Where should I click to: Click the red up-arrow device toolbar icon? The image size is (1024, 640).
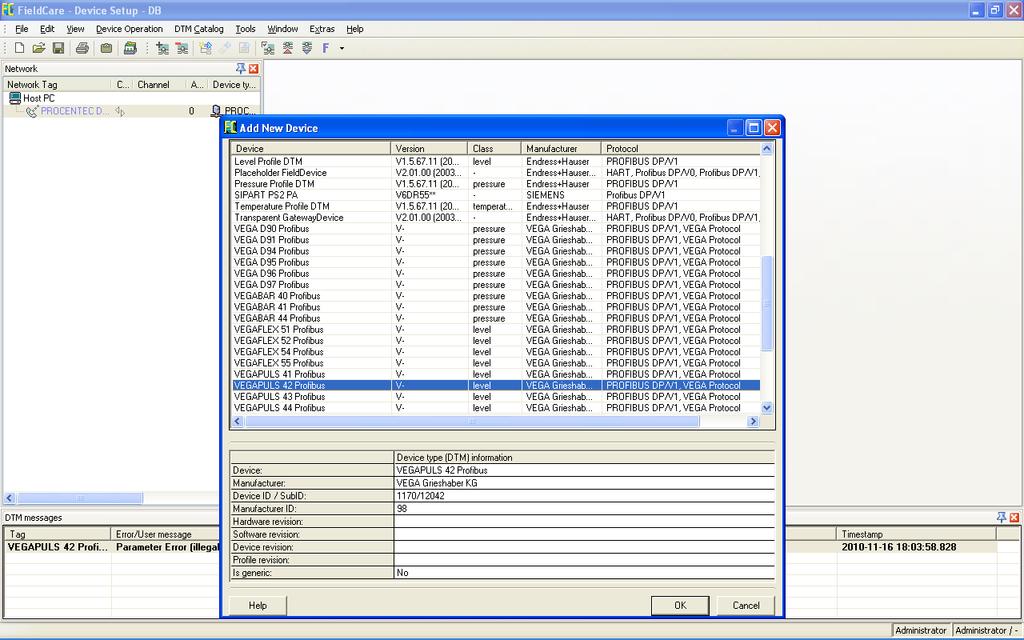click(x=287, y=48)
